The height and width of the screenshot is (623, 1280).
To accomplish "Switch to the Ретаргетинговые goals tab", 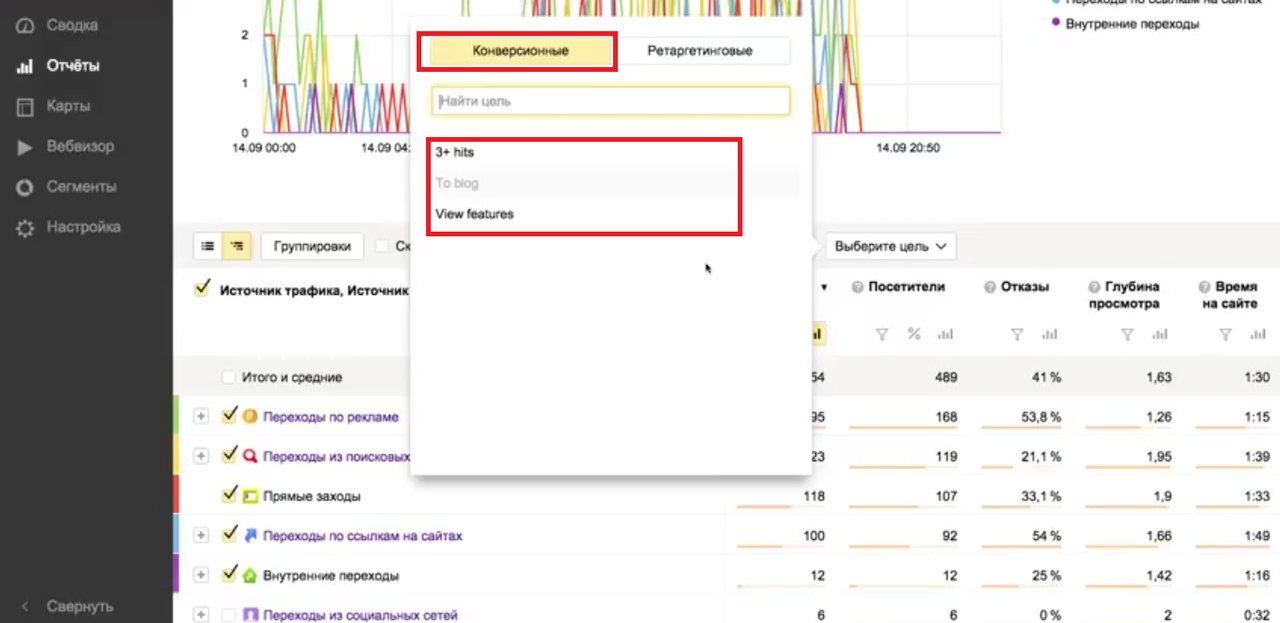I will point(700,51).
